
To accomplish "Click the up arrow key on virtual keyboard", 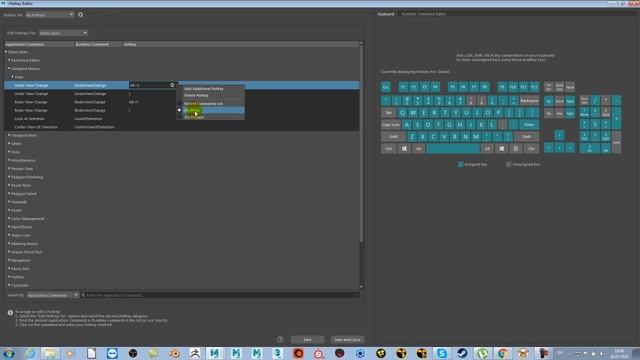I will coord(560,135).
